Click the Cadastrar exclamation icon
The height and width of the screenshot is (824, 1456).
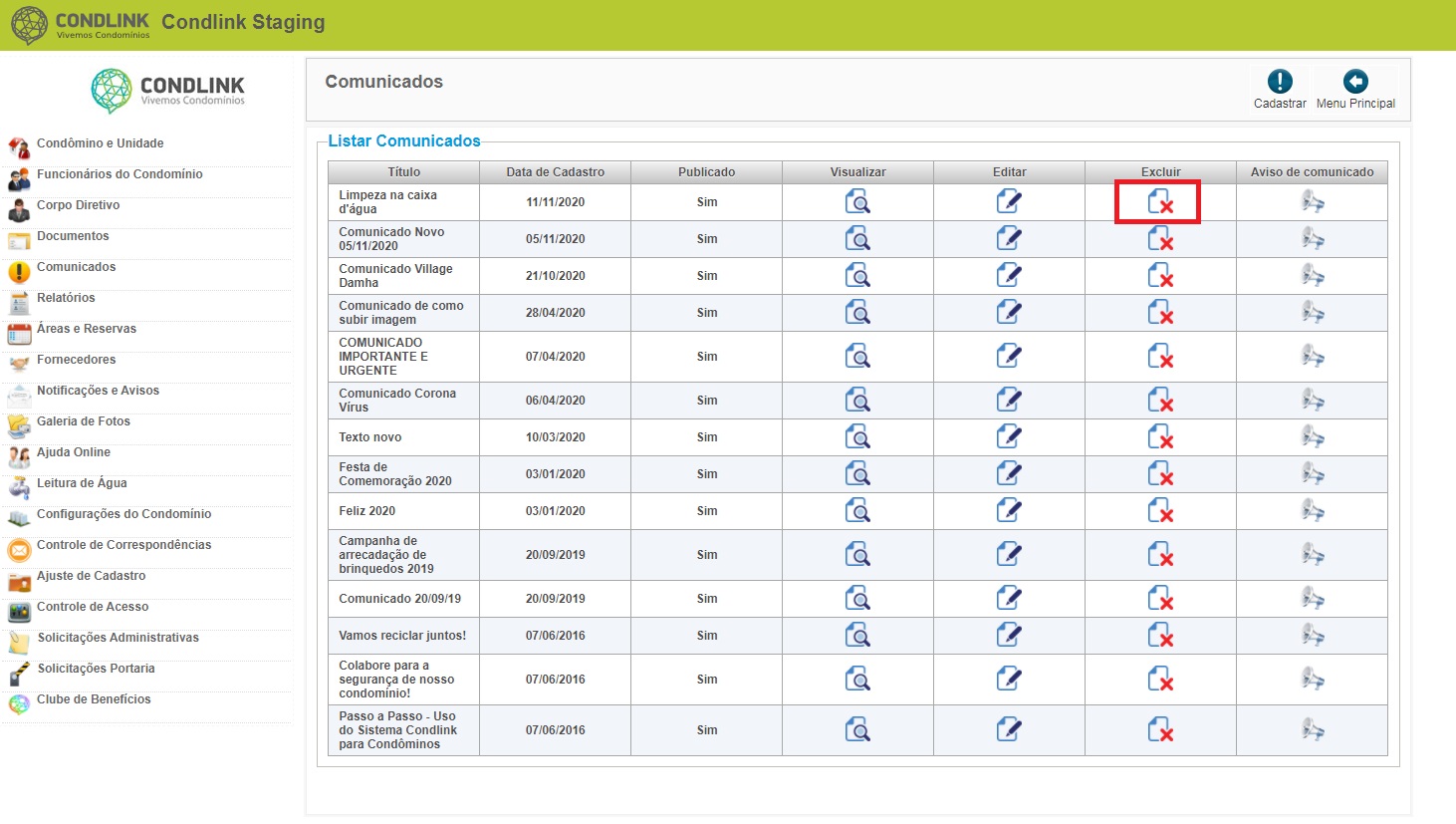click(1280, 82)
